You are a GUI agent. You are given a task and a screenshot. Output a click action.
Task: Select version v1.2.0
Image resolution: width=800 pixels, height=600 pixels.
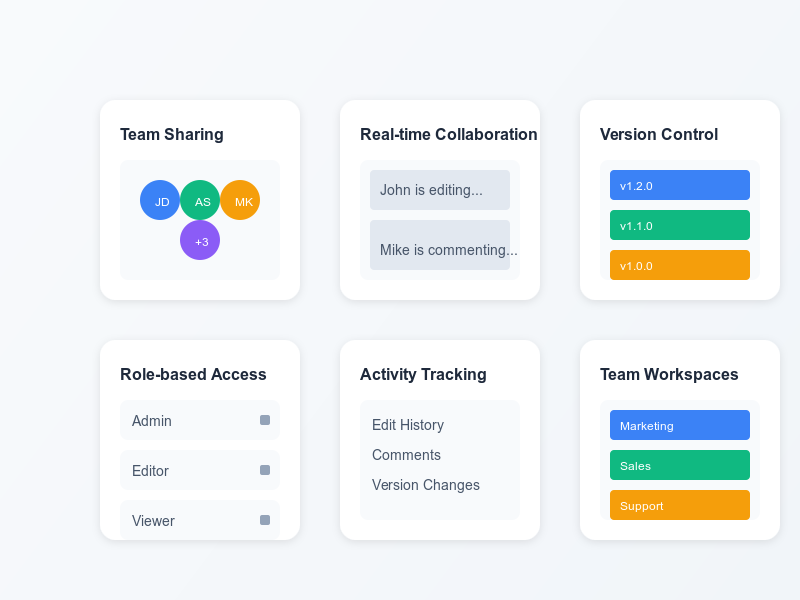[680, 185]
